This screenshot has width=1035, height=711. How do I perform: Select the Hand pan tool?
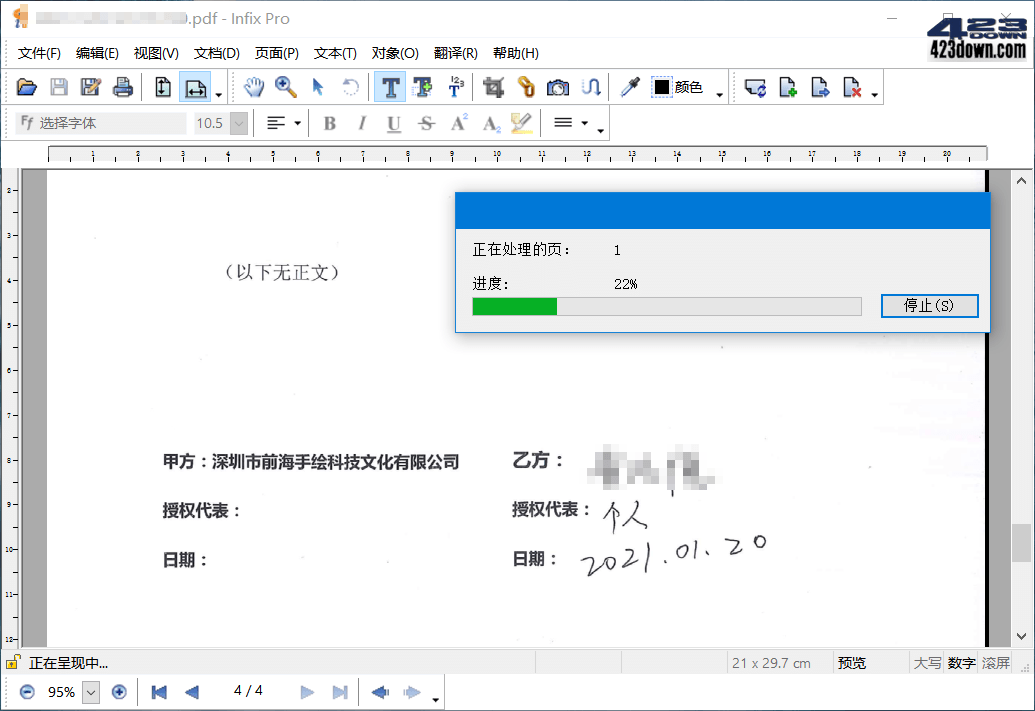pyautogui.click(x=255, y=87)
